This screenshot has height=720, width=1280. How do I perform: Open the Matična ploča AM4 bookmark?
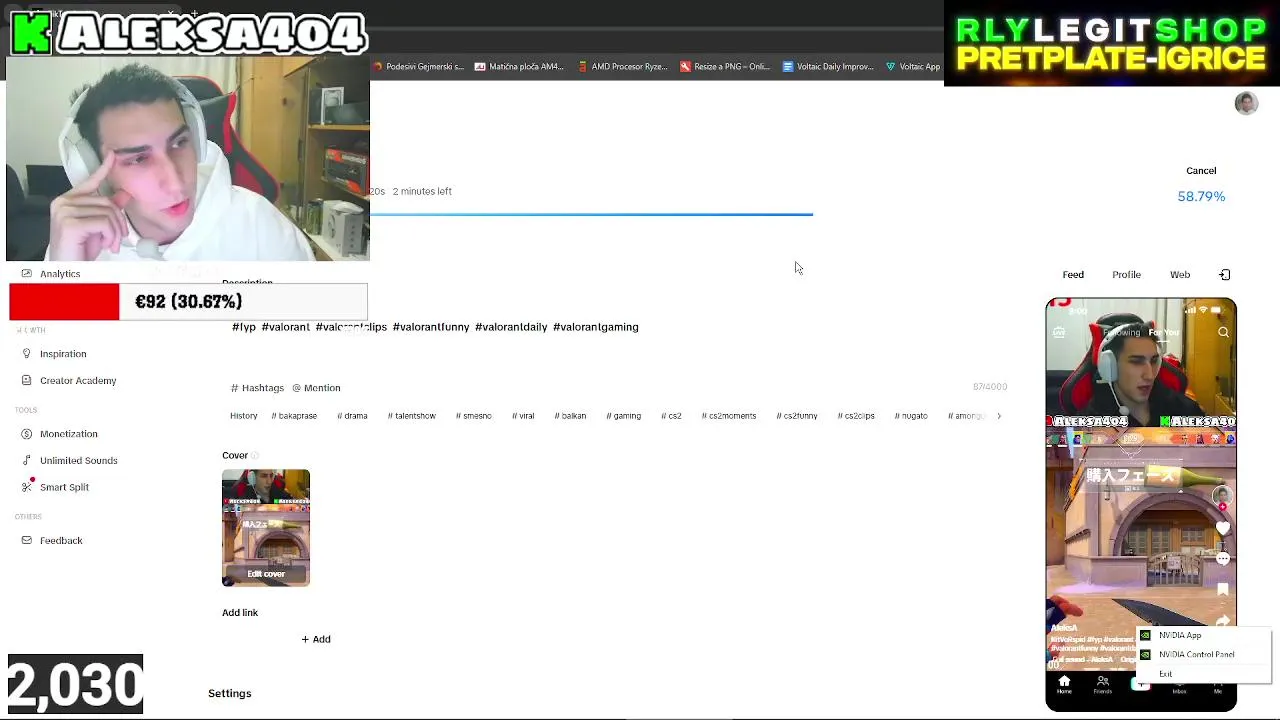[519, 67]
